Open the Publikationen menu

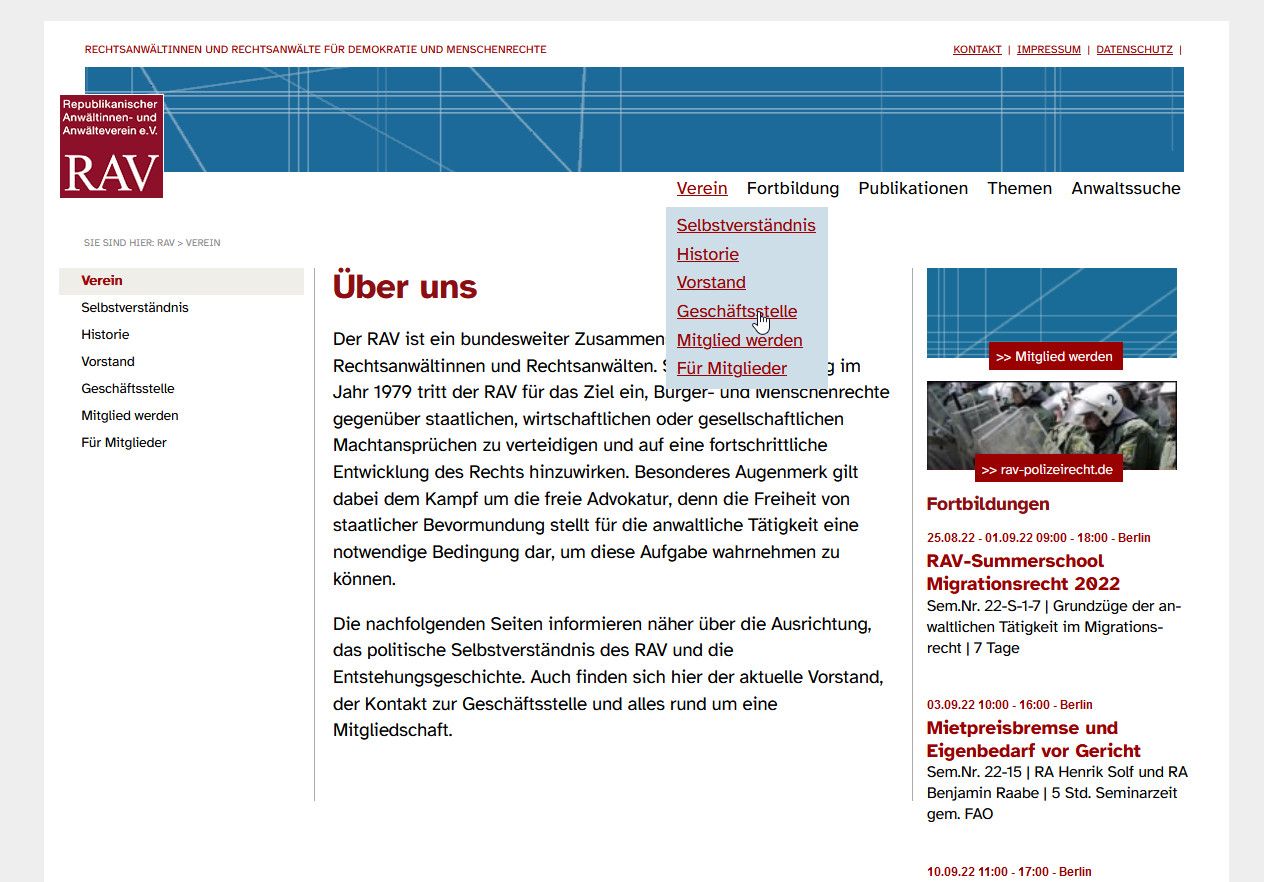click(x=912, y=188)
